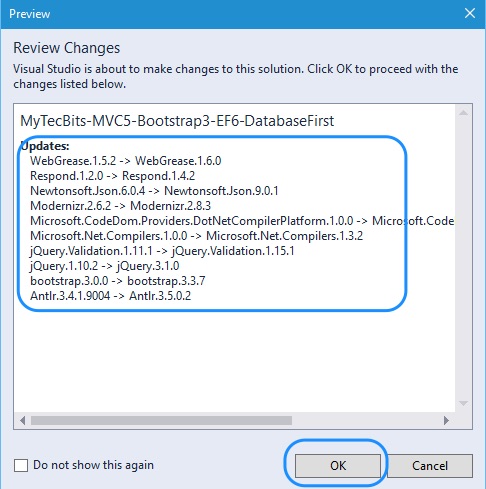The height and width of the screenshot is (489, 486).
Task: Select the WebGrease.1.5.2 update line
Action: 126,161
